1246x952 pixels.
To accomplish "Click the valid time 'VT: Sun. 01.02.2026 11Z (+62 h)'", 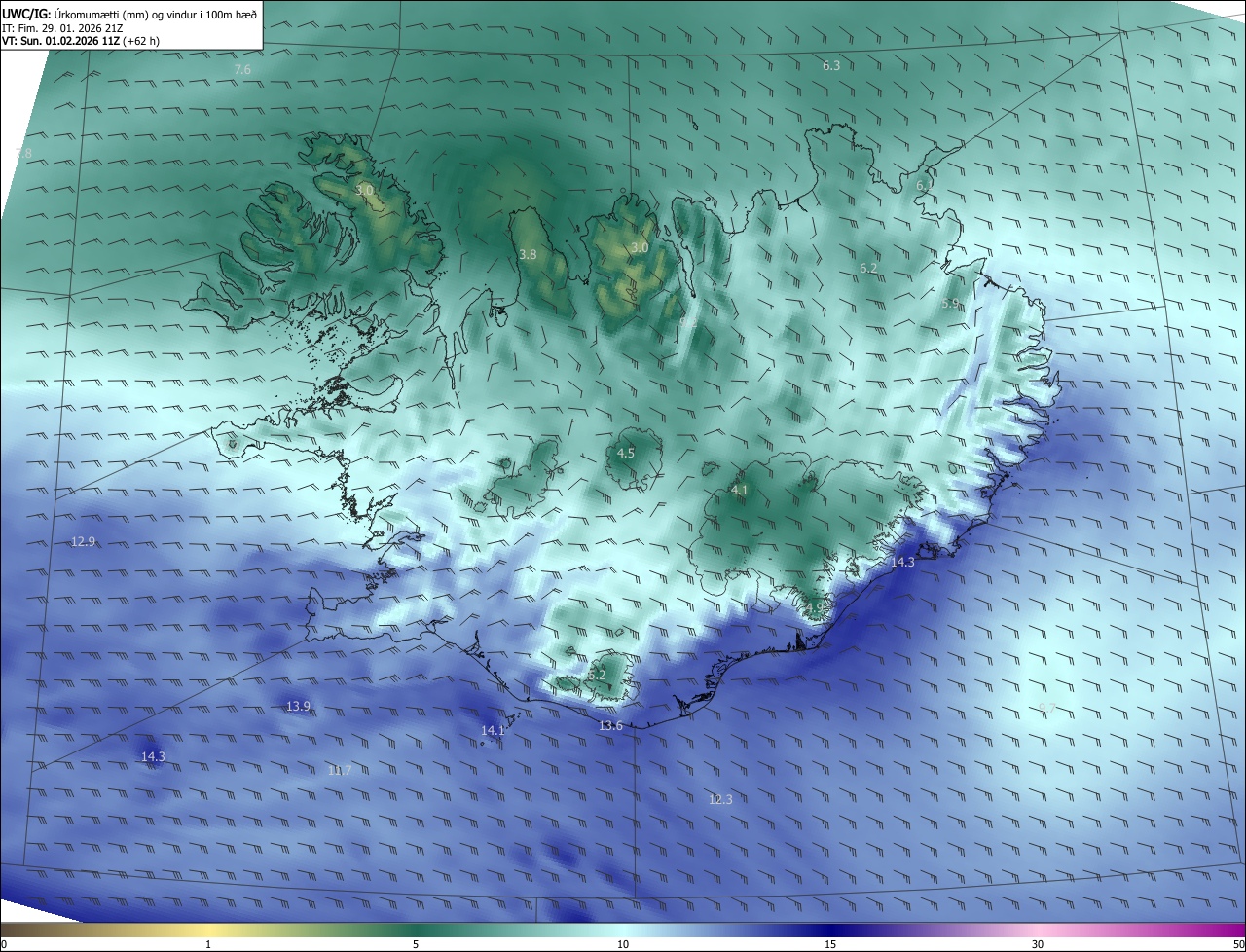I will (81, 41).
